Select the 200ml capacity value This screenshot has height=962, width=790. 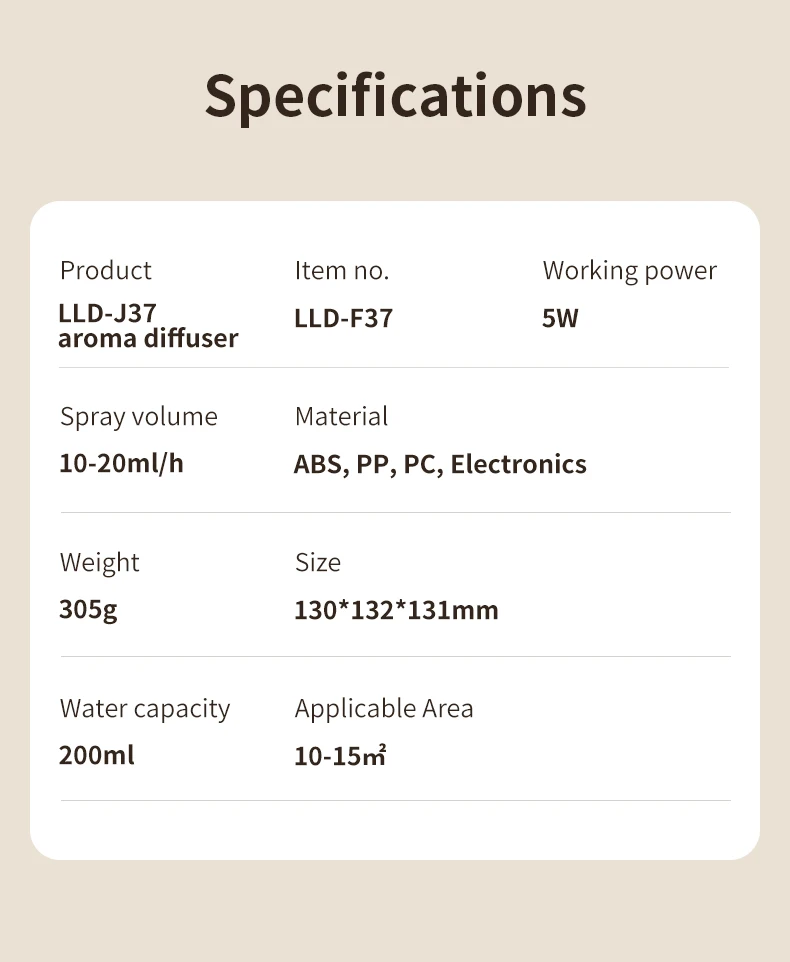(97, 755)
